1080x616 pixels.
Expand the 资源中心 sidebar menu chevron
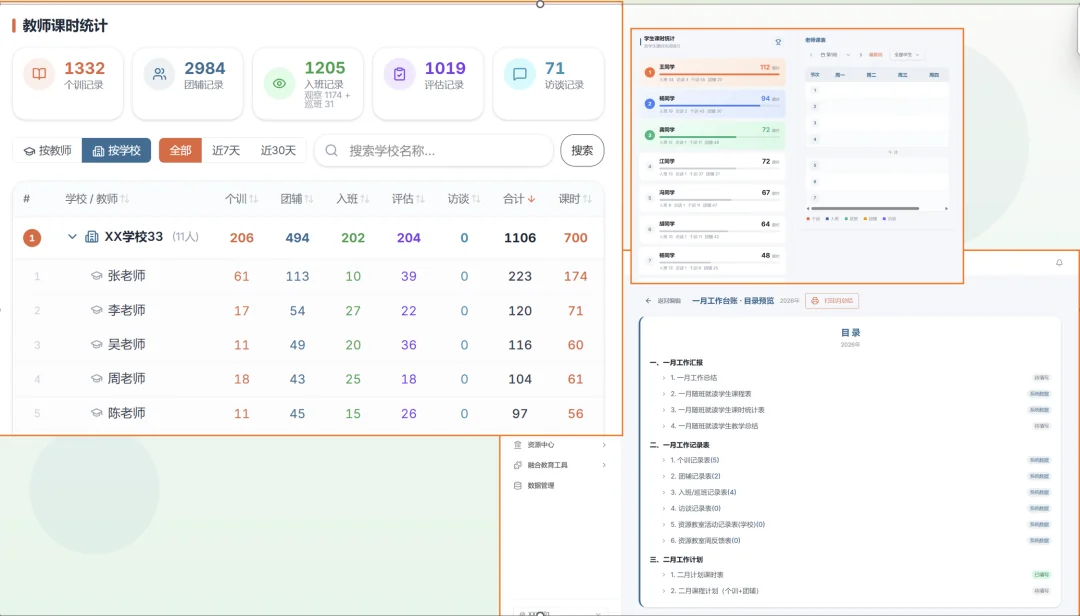point(604,445)
